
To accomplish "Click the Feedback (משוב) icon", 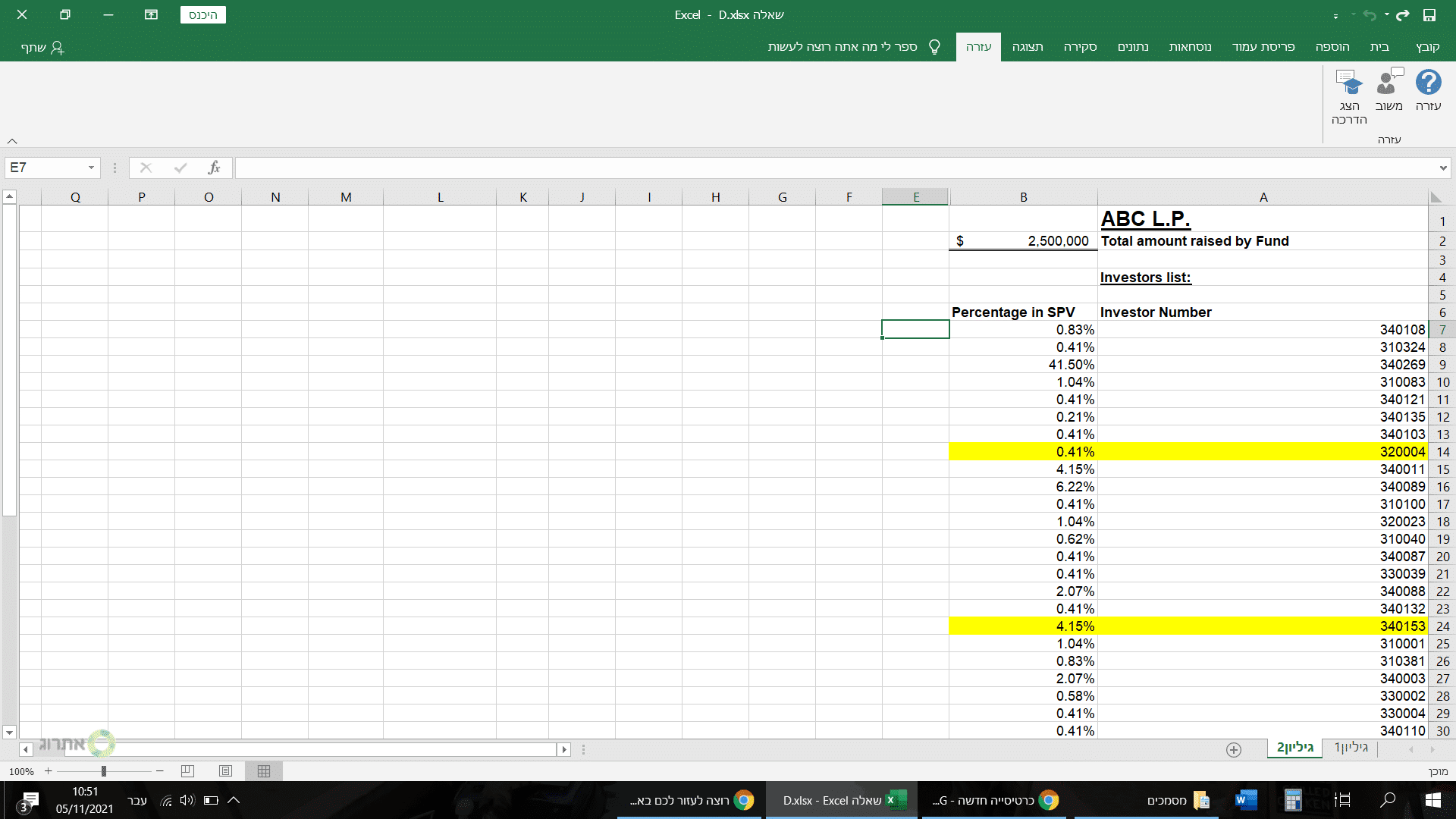I will [x=1389, y=83].
